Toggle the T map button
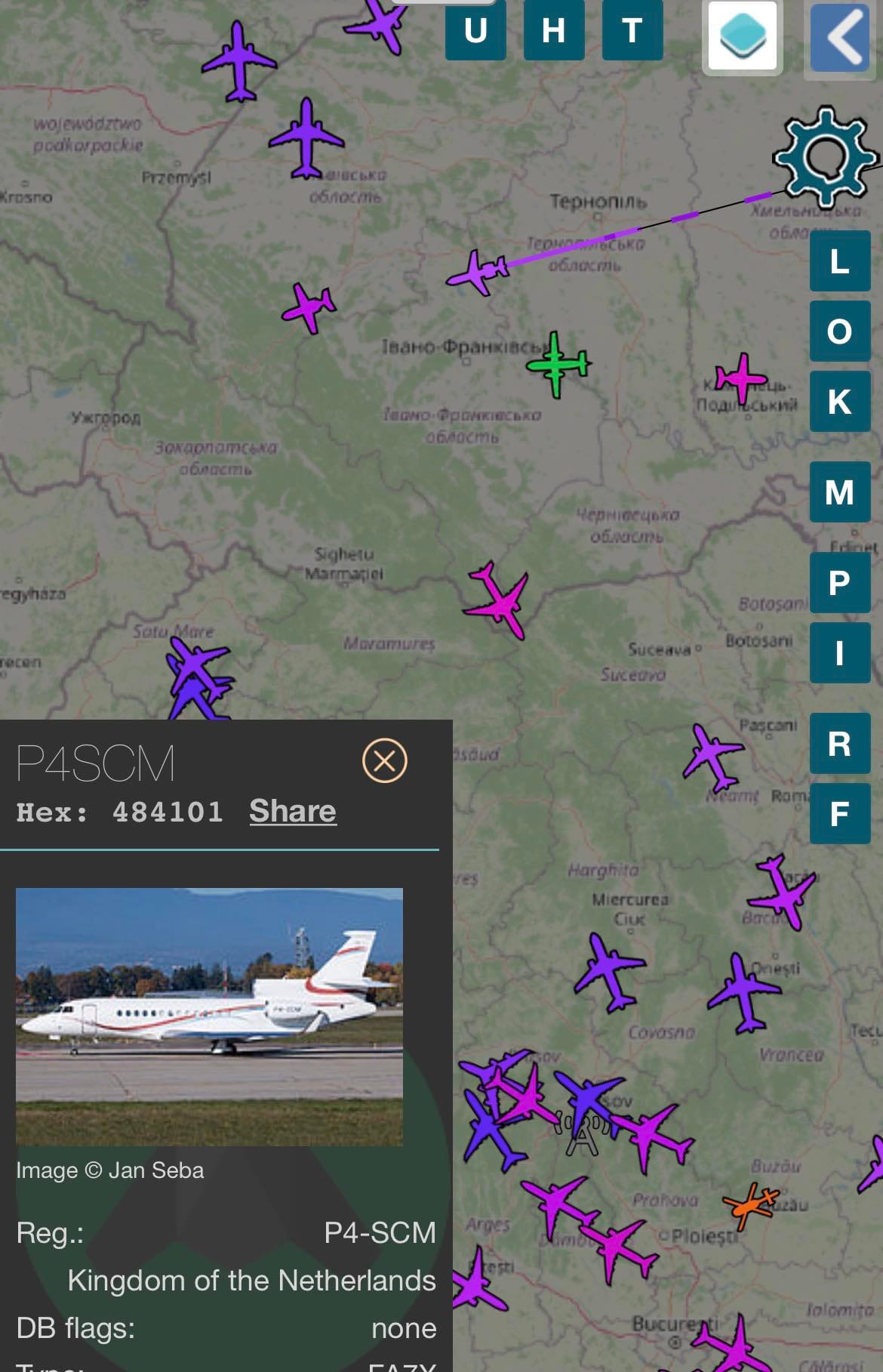Image resolution: width=883 pixels, height=1372 pixels. pyautogui.click(x=632, y=30)
